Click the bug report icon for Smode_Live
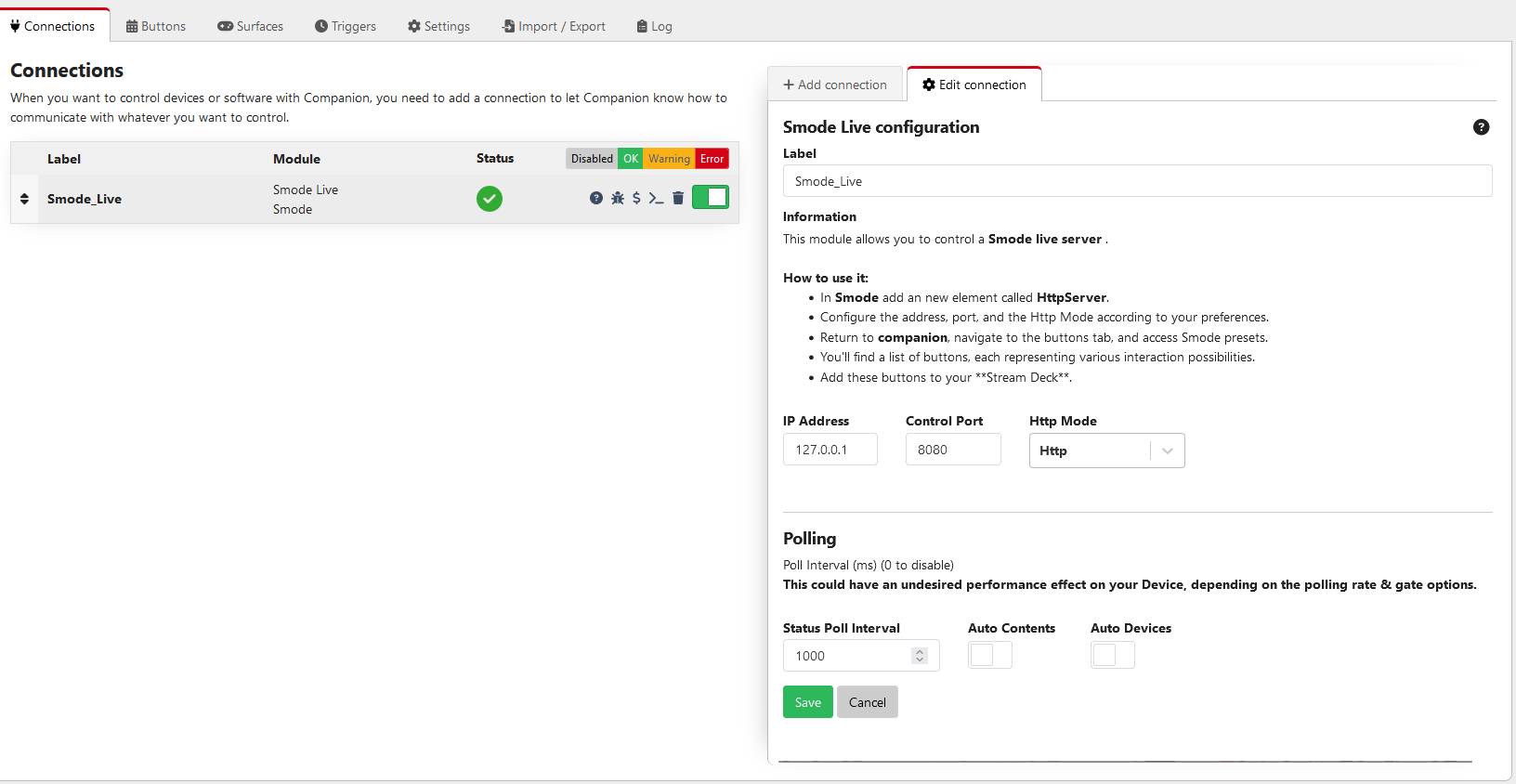This screenshot has height=784, width=1516. [618, 198]
